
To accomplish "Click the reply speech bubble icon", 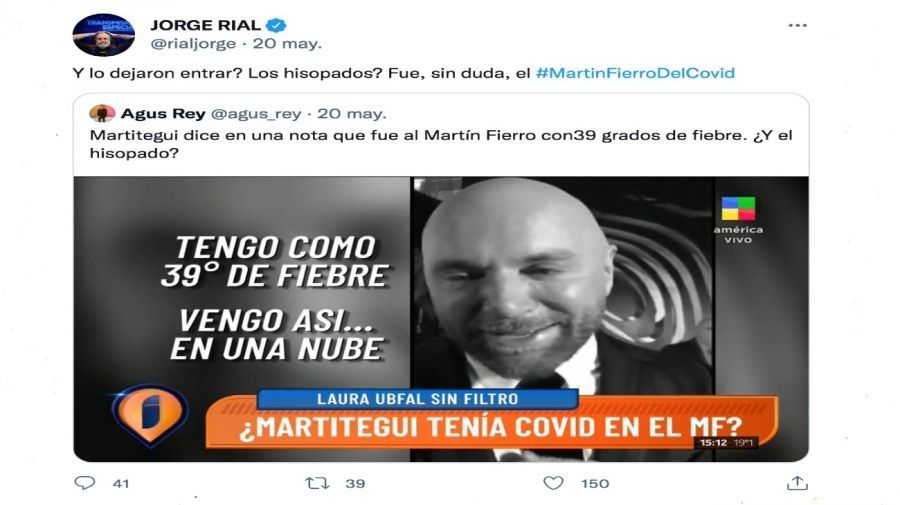I will (84, 483).
